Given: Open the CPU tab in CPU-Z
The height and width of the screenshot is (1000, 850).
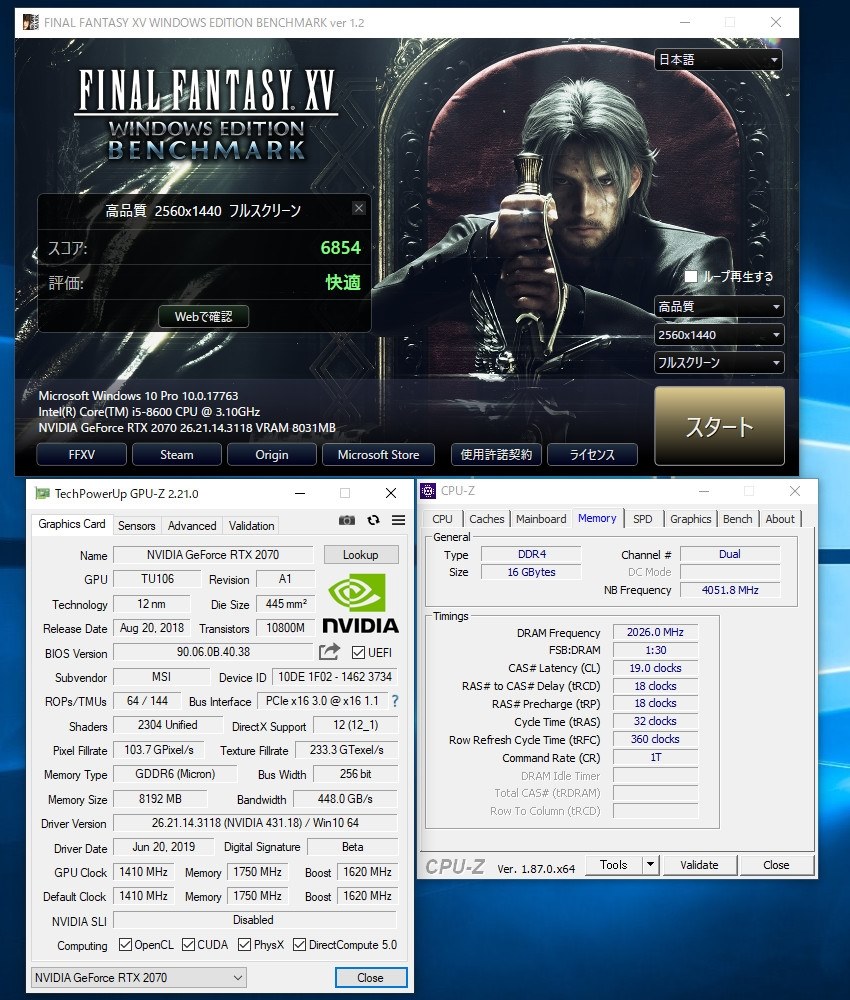Looking at the screenshot, I should (x=442, y=518).
